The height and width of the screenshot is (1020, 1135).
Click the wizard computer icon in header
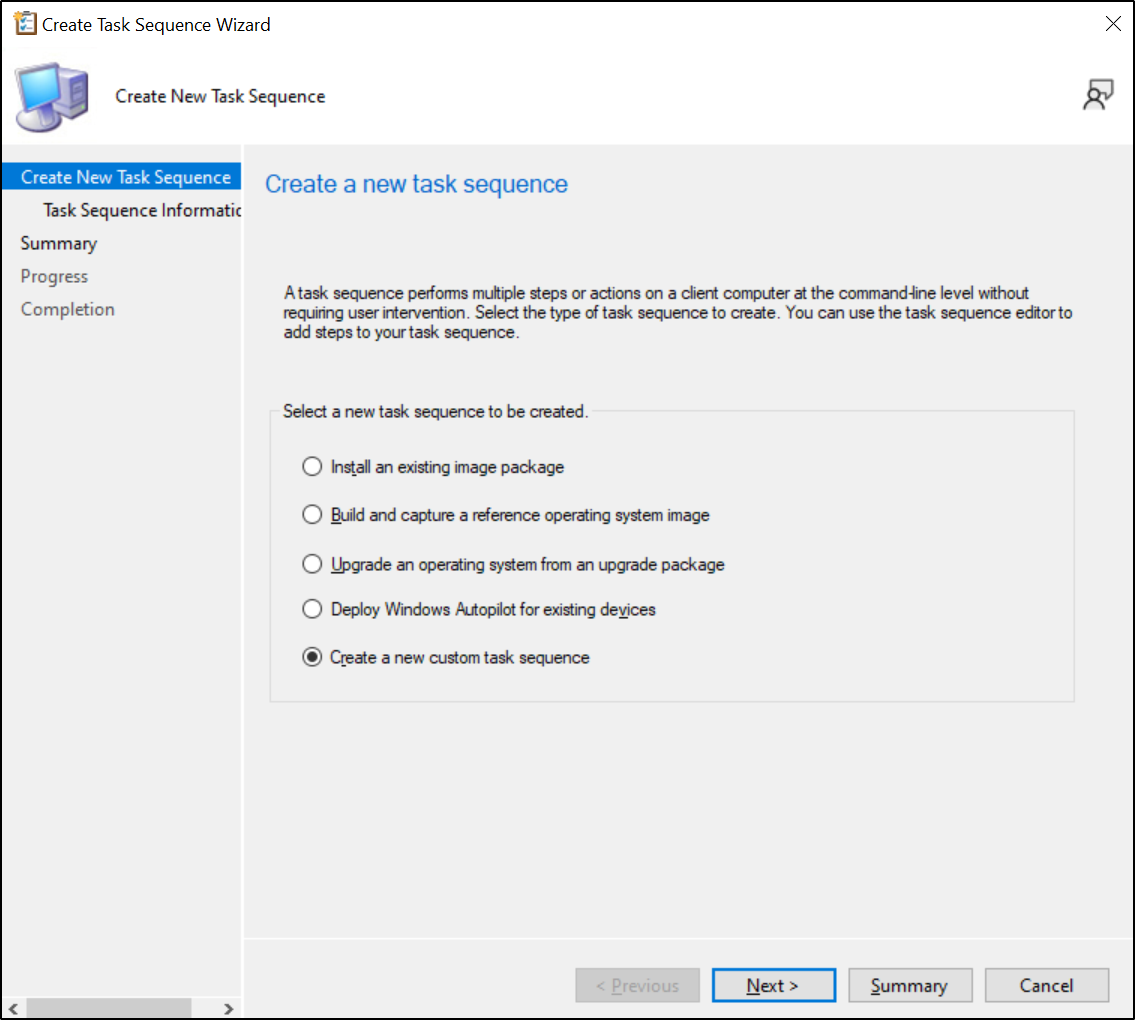(x=53, y=96)
